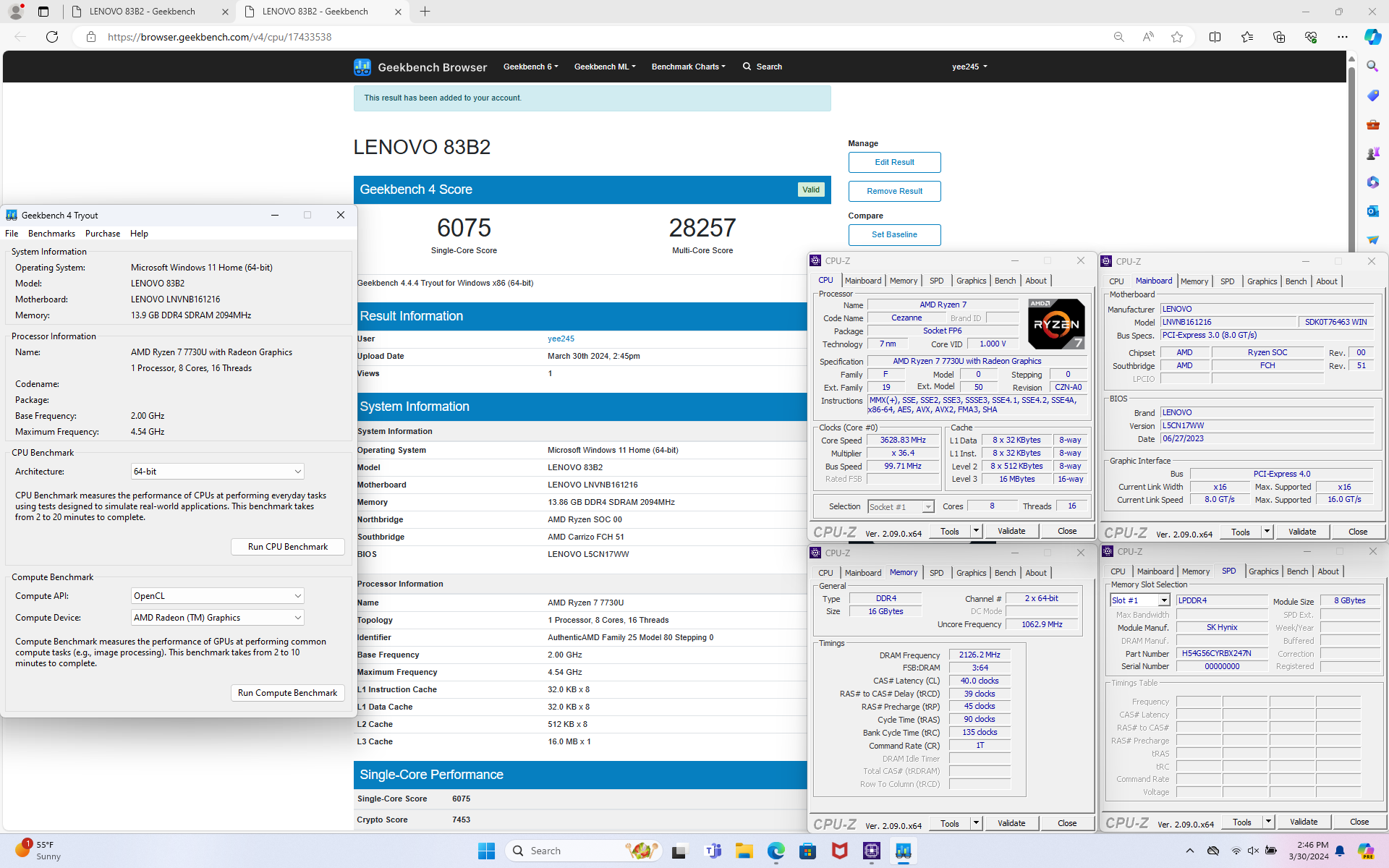Click the Set Baseline button

(894, 234)
